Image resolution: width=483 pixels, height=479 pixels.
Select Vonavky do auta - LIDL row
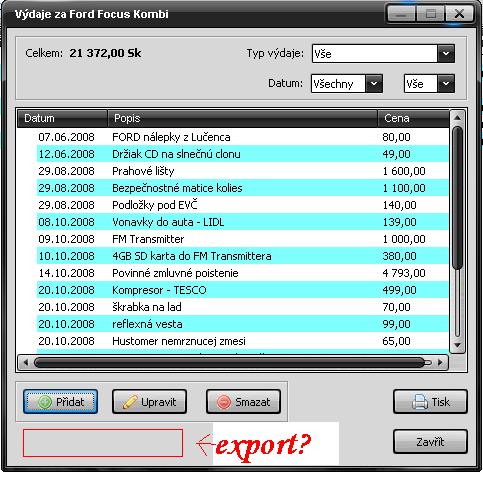pos(242,222)
